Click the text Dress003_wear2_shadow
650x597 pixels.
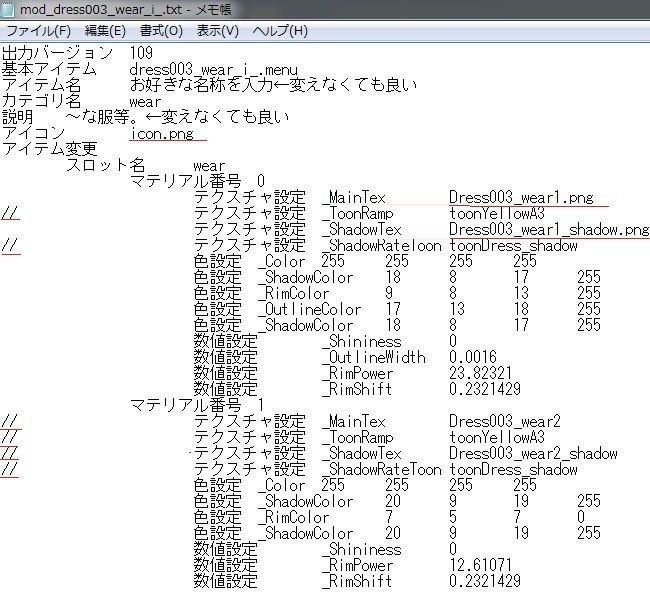click(x=533, y=454)
